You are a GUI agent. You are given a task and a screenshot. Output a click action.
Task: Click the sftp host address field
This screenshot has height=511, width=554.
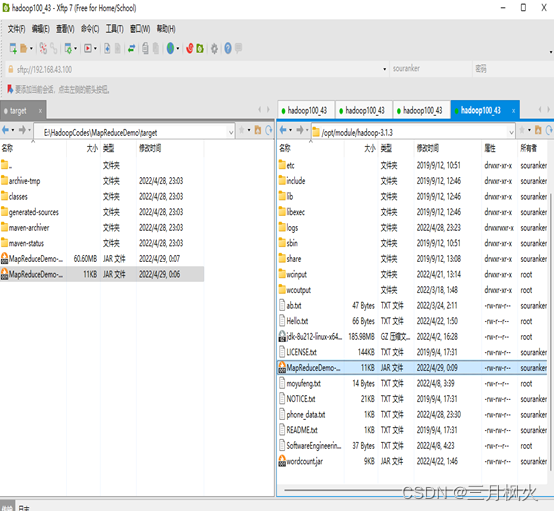tap(198, 69)
